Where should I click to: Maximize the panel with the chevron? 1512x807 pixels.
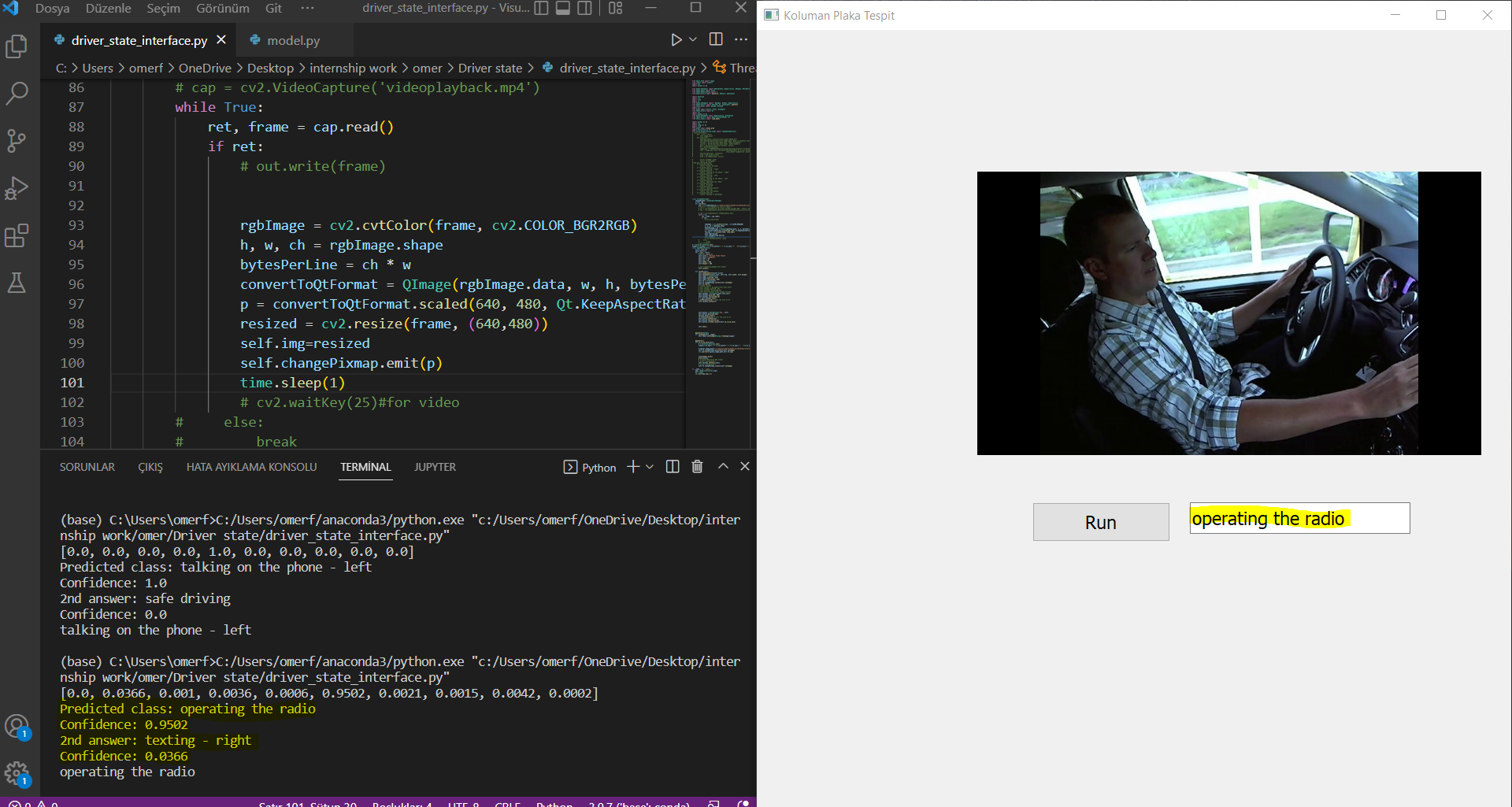pos(722,466)
